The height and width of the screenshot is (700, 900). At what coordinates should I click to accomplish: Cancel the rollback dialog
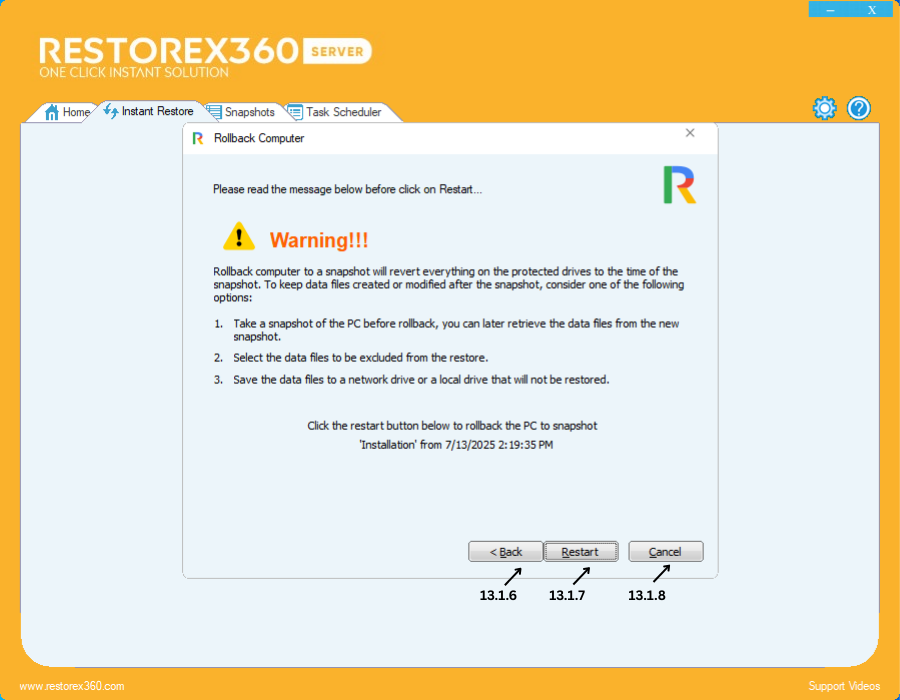tap(665, 551)
